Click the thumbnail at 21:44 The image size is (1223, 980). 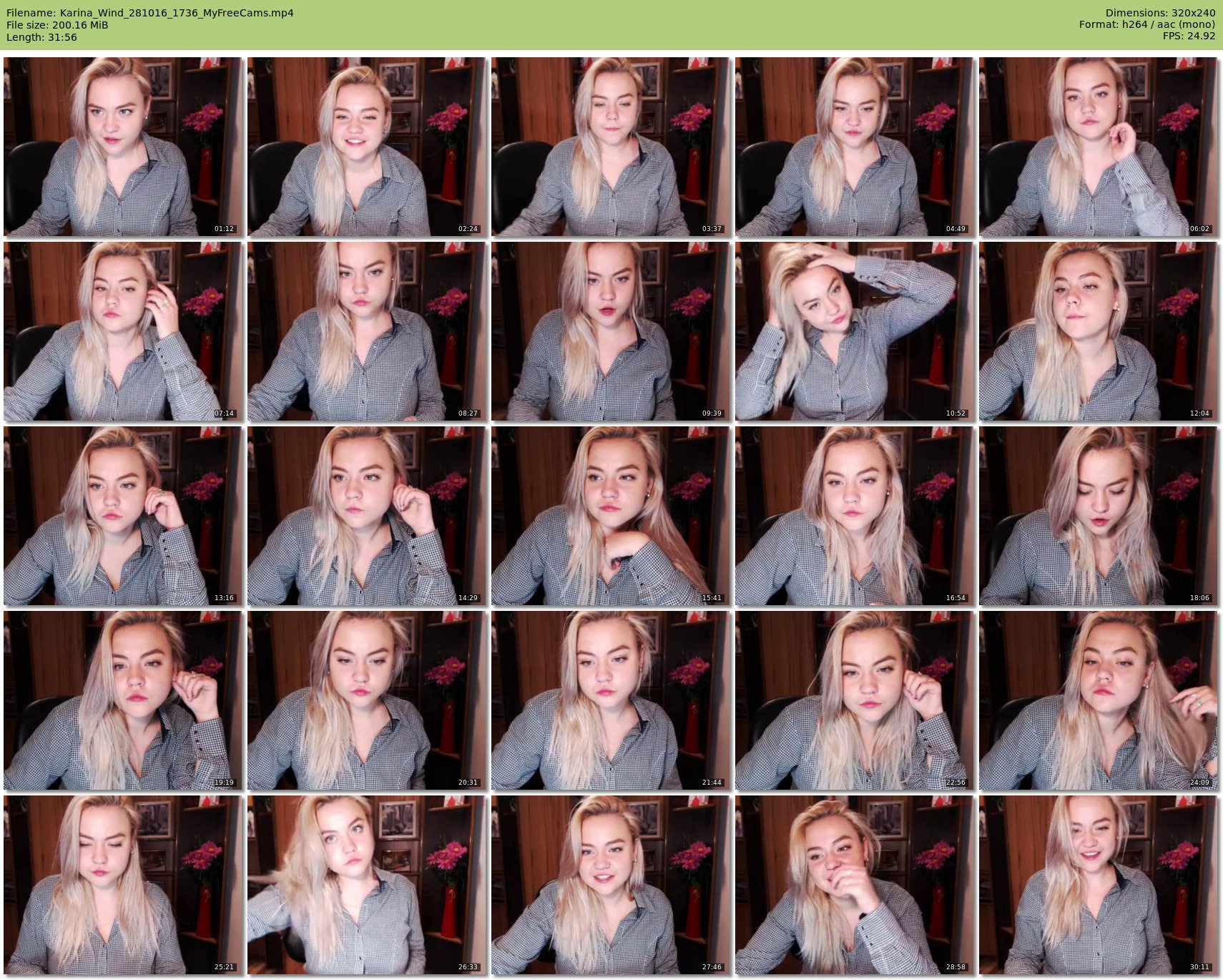pos(610,700)
